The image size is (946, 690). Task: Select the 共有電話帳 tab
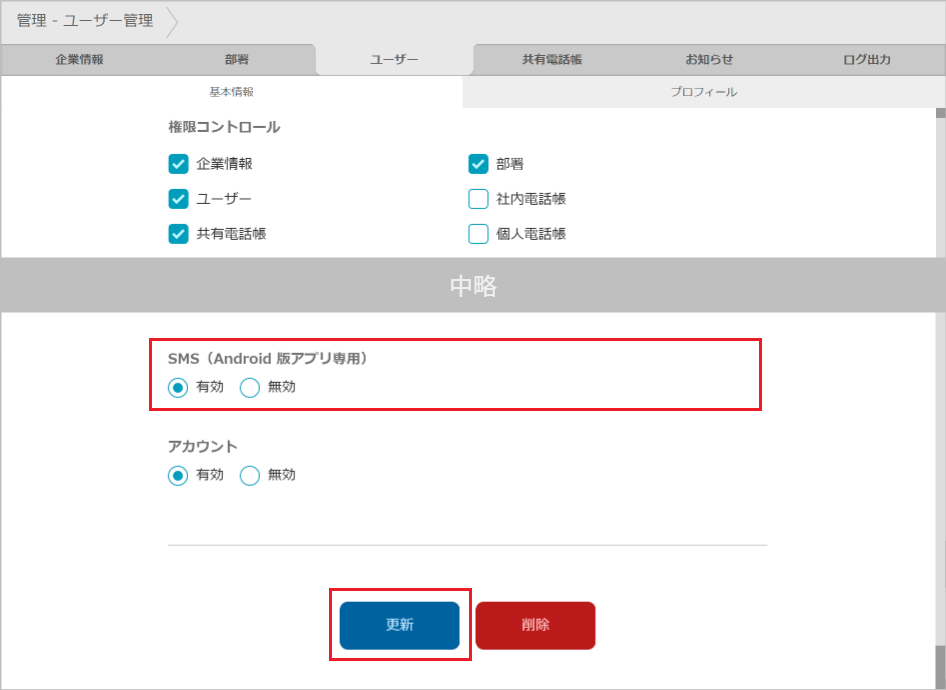(551, 60)
